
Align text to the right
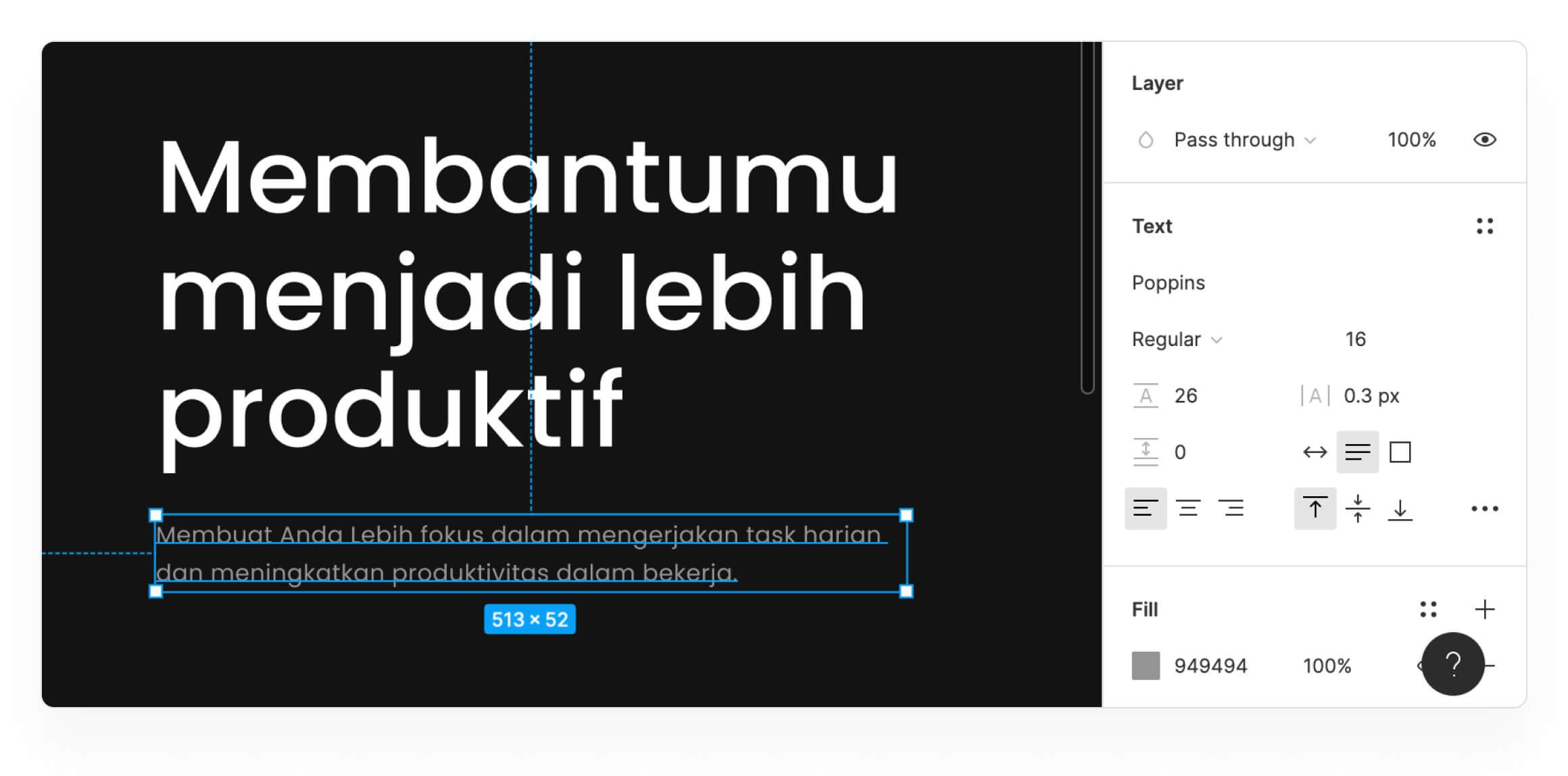(x=1231, y=508)
